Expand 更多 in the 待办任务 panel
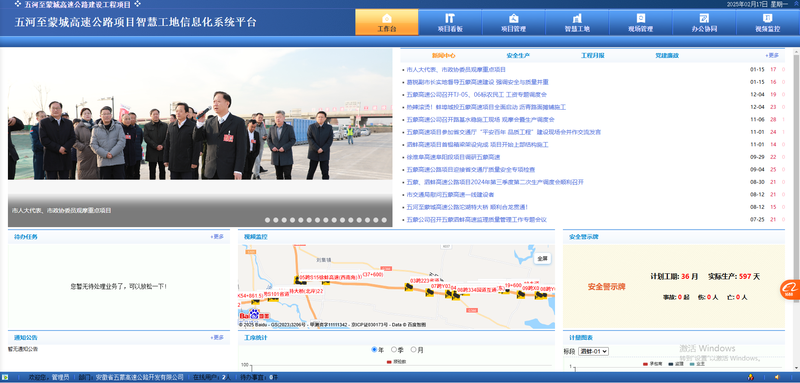800x383 pixels. click(x=217, y=237)
